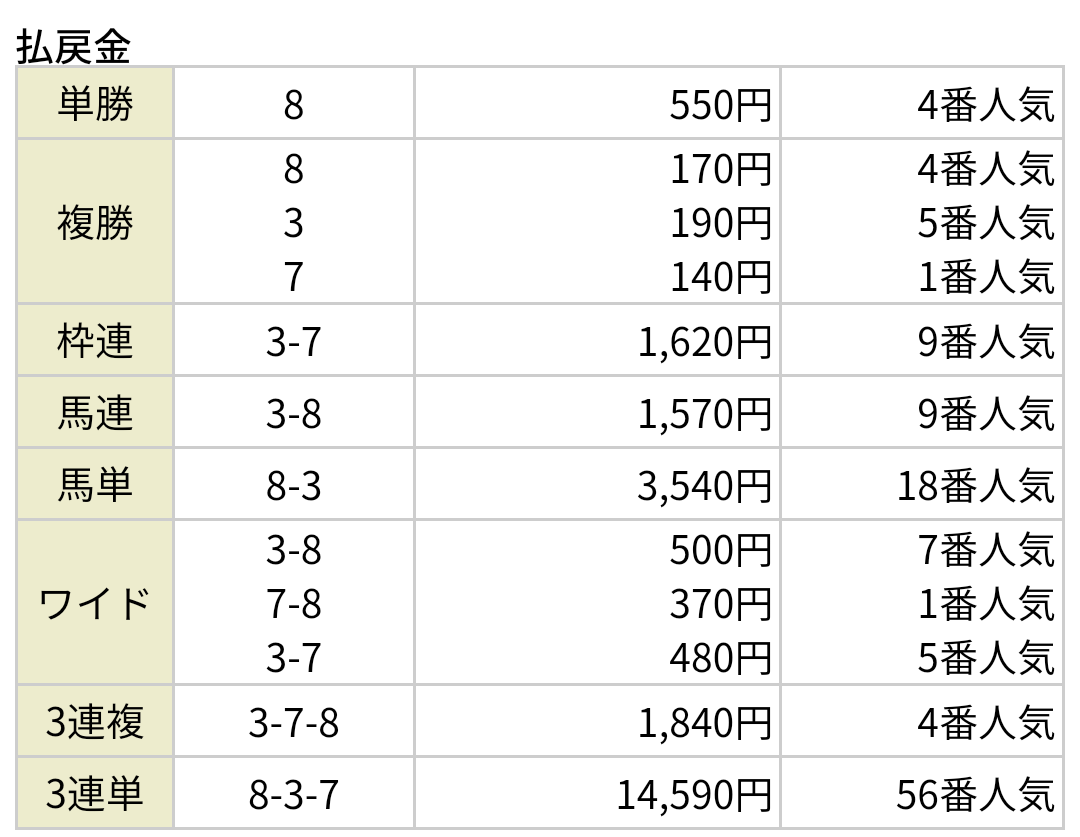Select the 1,620円 枠連 payout
The image size is (1080, 837).
(704, 342)
